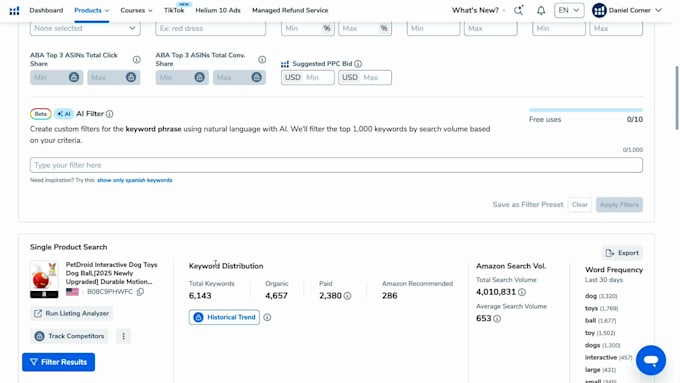Click word frequency term "interactive"

(601, 357)
